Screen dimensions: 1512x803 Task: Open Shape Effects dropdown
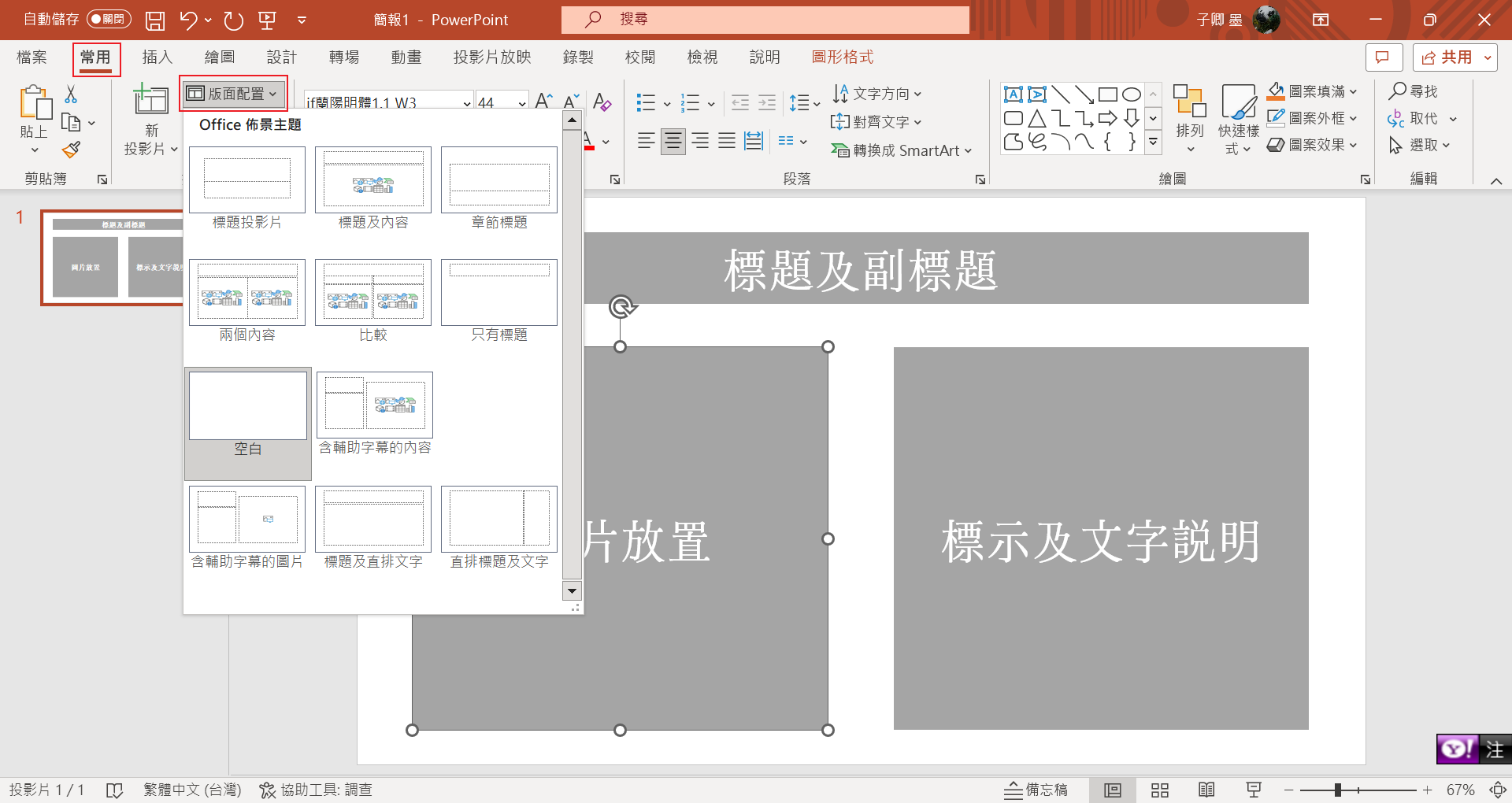[1312, 145]
